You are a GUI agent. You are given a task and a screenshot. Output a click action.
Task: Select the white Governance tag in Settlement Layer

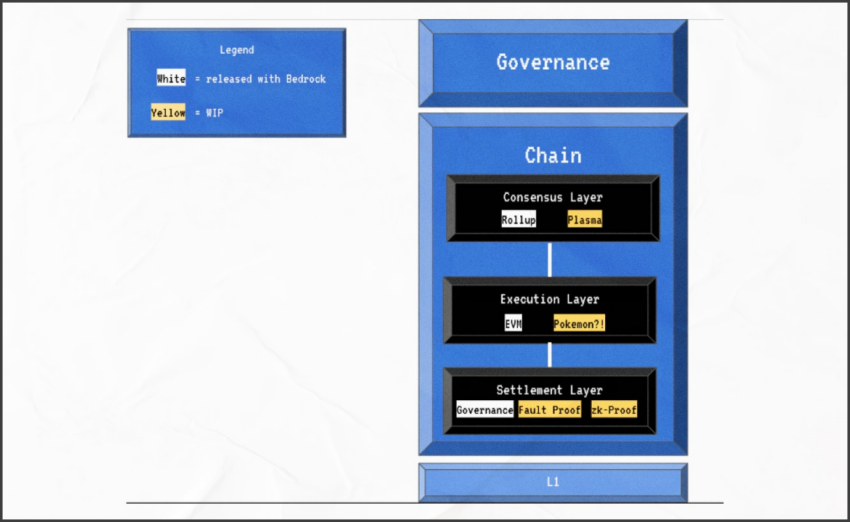485,410
